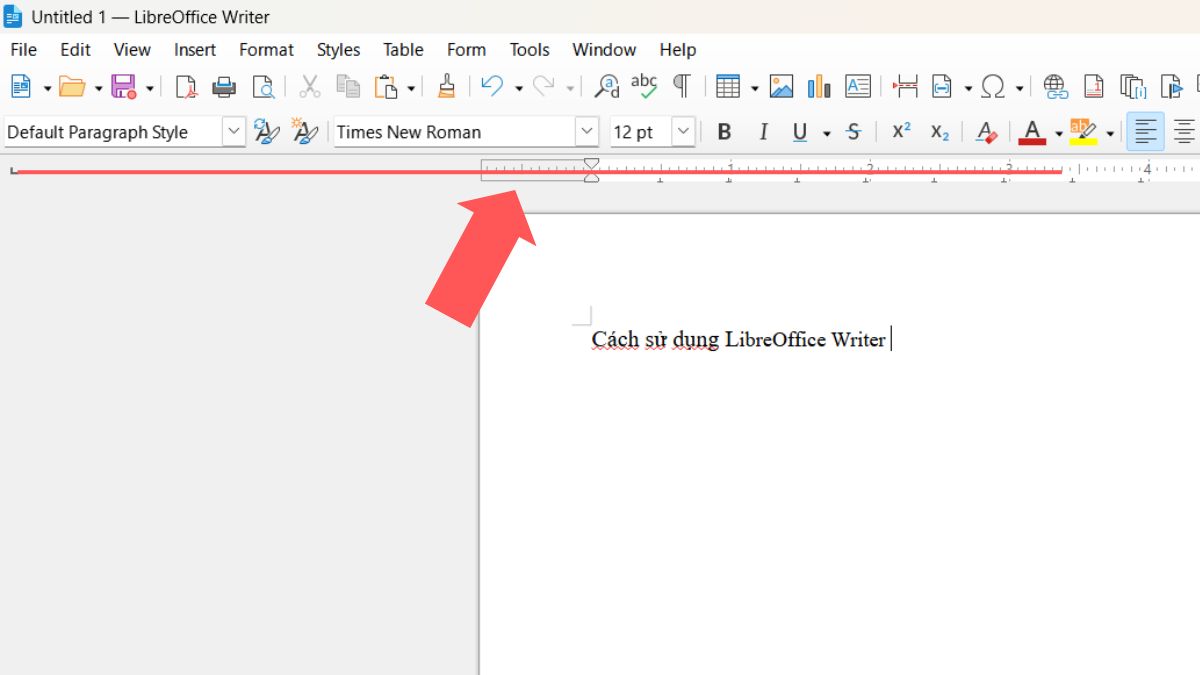The height and width of the screenshot is (675, 1200).
Task: Print the document with the printer icon
Action: point(224,87)
